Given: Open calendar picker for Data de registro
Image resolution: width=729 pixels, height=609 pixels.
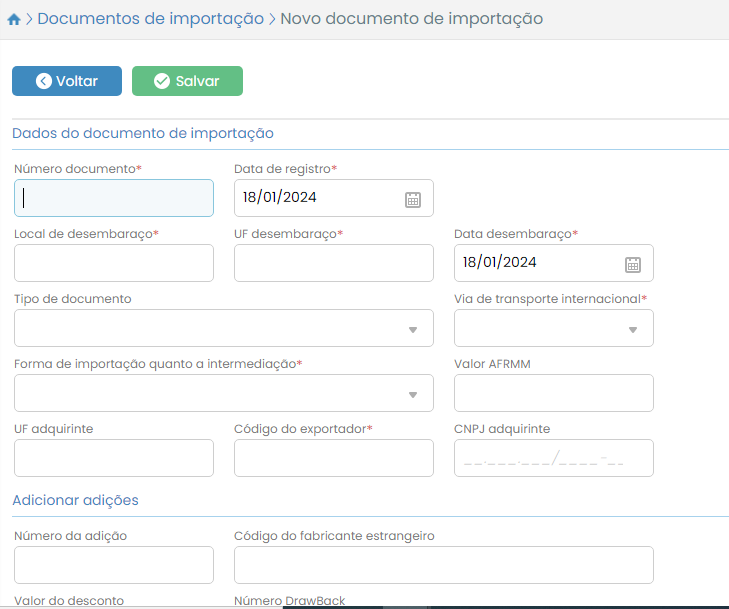Looking at the screenshot, I should pos(413,199).
